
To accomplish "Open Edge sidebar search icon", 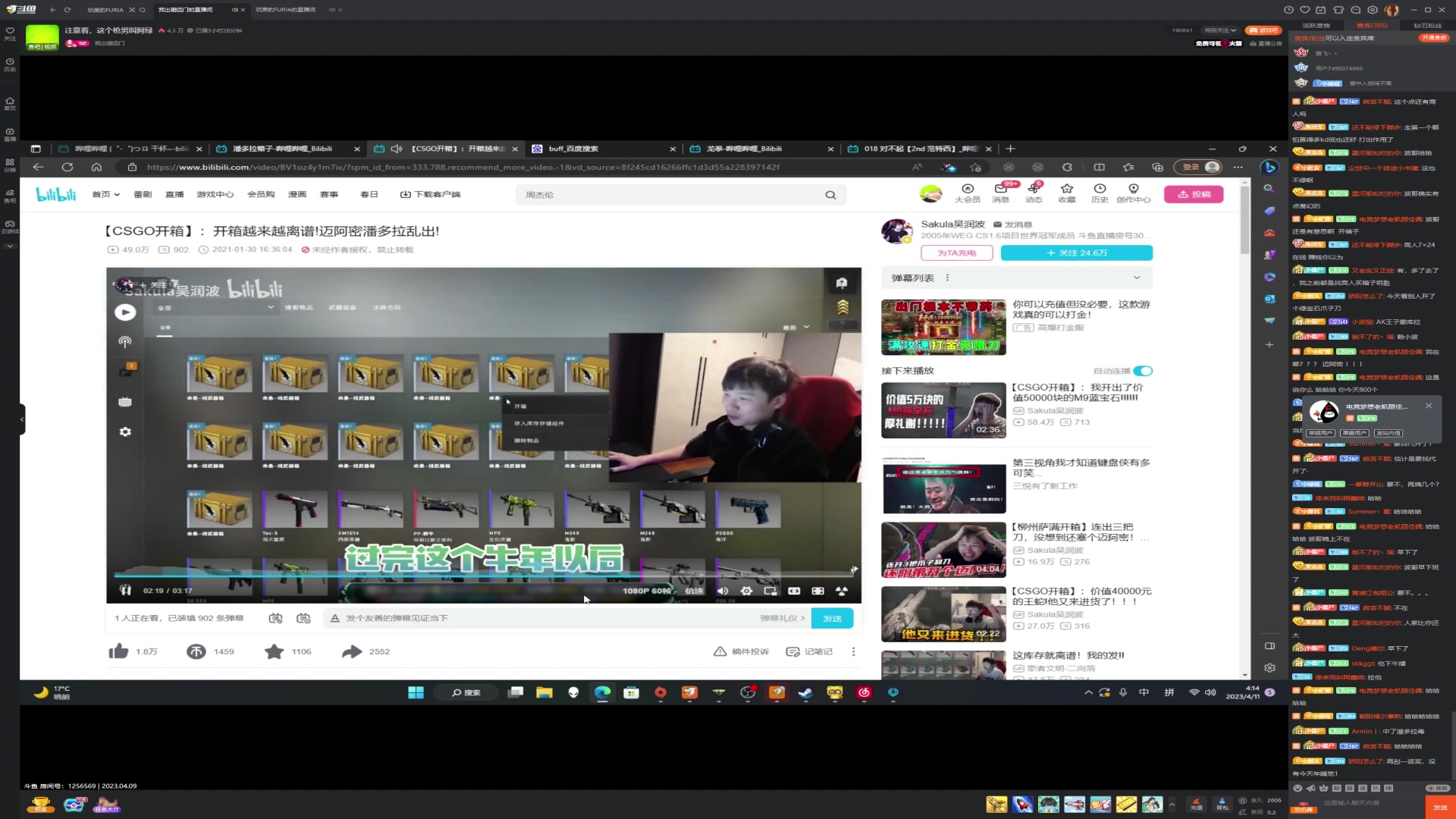I will [1269, 189].
